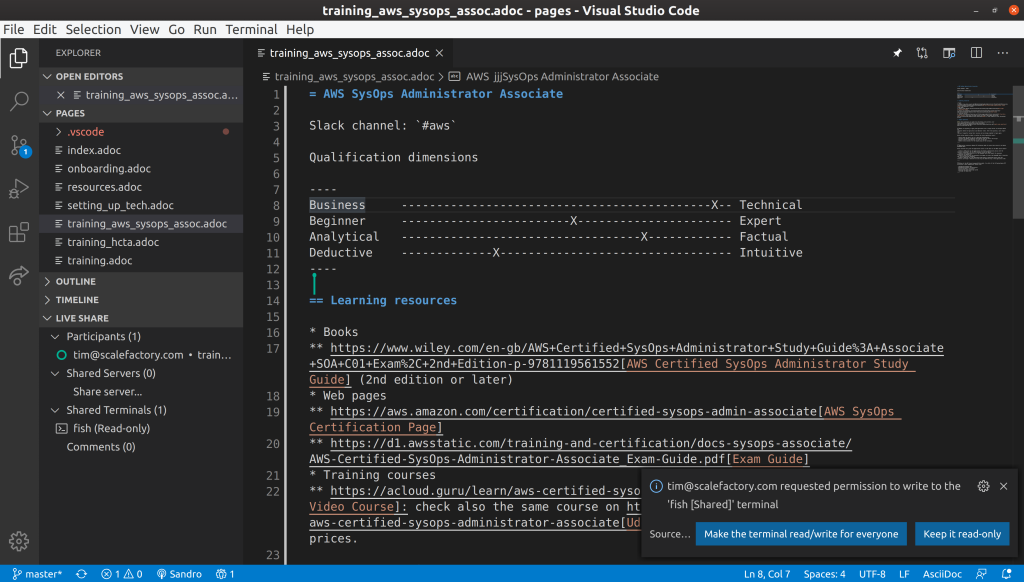This screenshot has width=1024, height=582.
Task: Click Make the terminal read/write for everyone
Action: [x=801, y=534]
